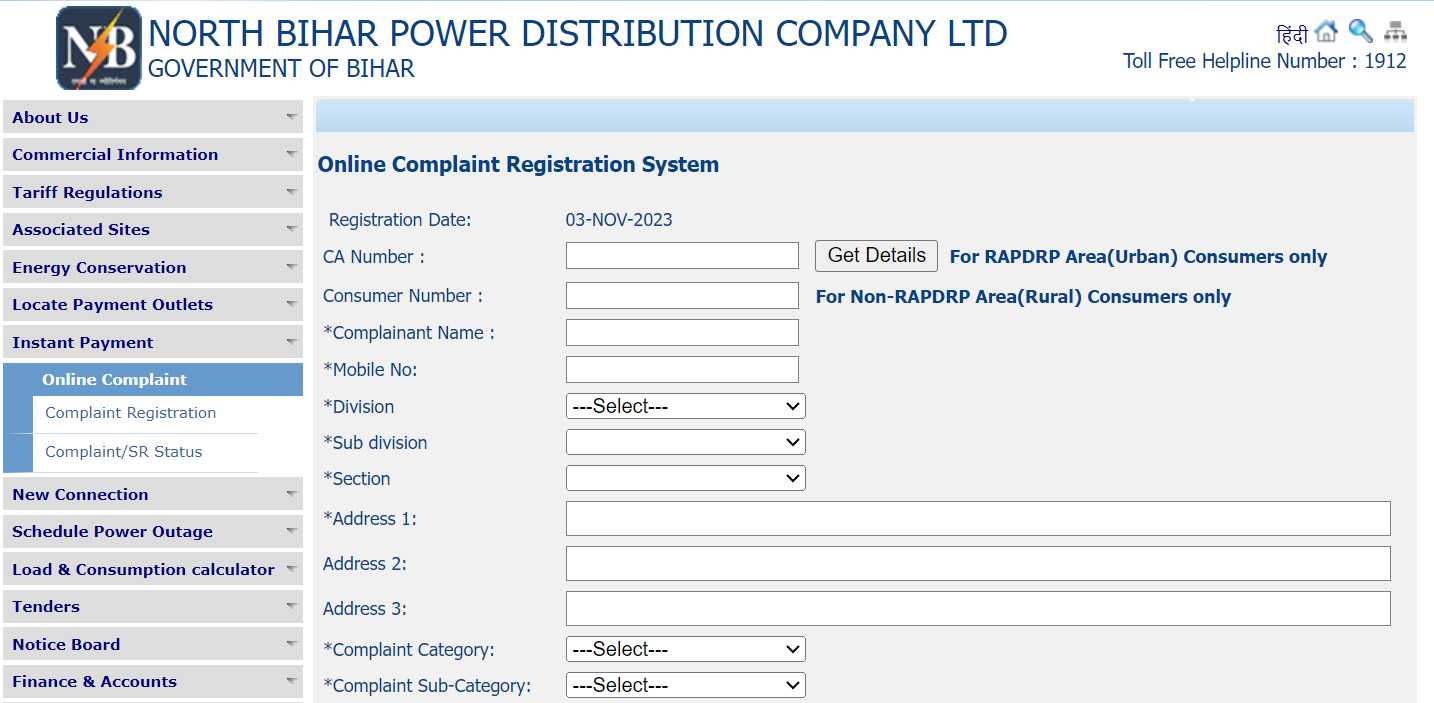Viewport: 1434px width, 703px height.
Task: Expand the New Connection menu arrow
Action: pyautogui.click(x=291, y=494)
